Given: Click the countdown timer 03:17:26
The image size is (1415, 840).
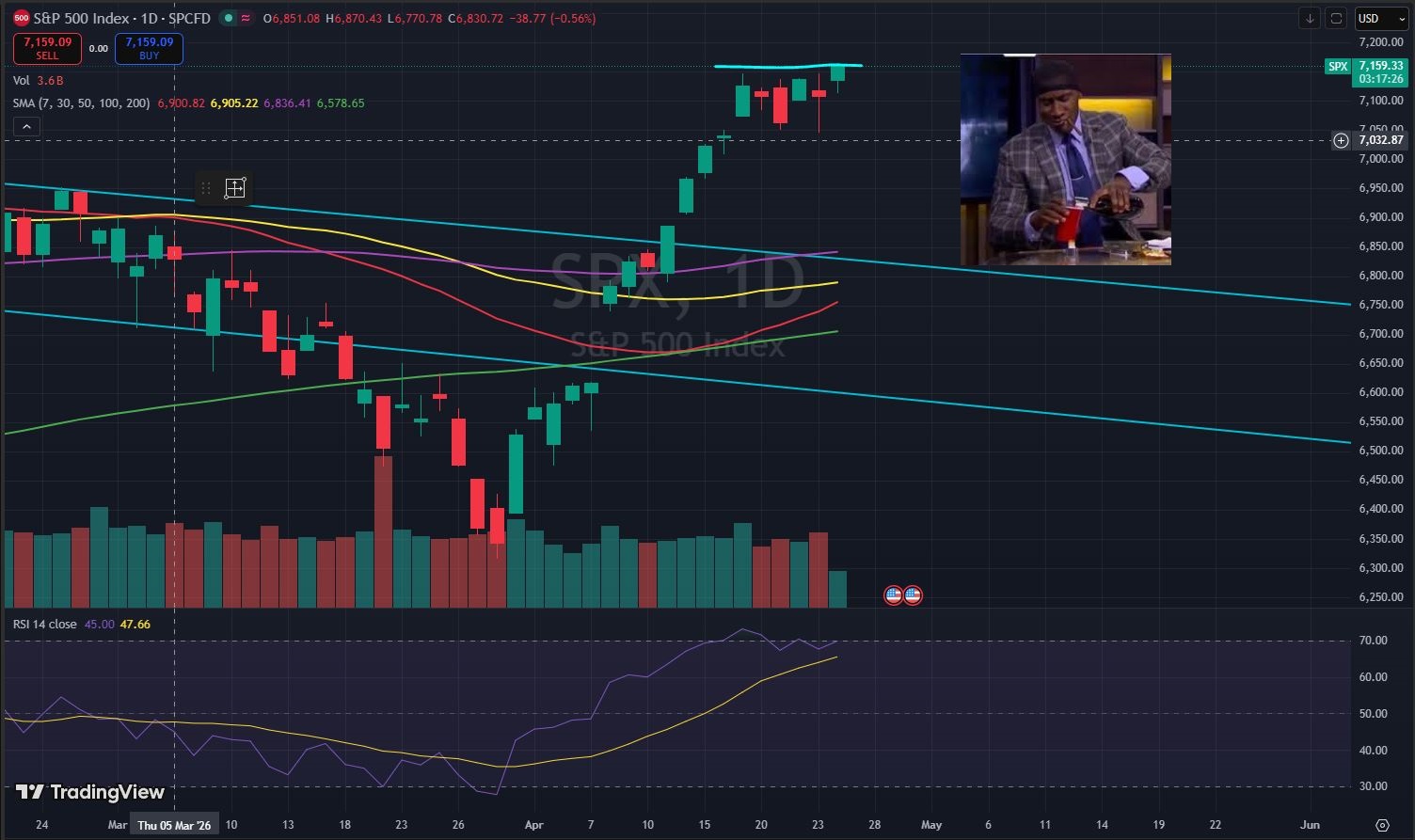Looking at the screenshot, I should point(1381,79).
